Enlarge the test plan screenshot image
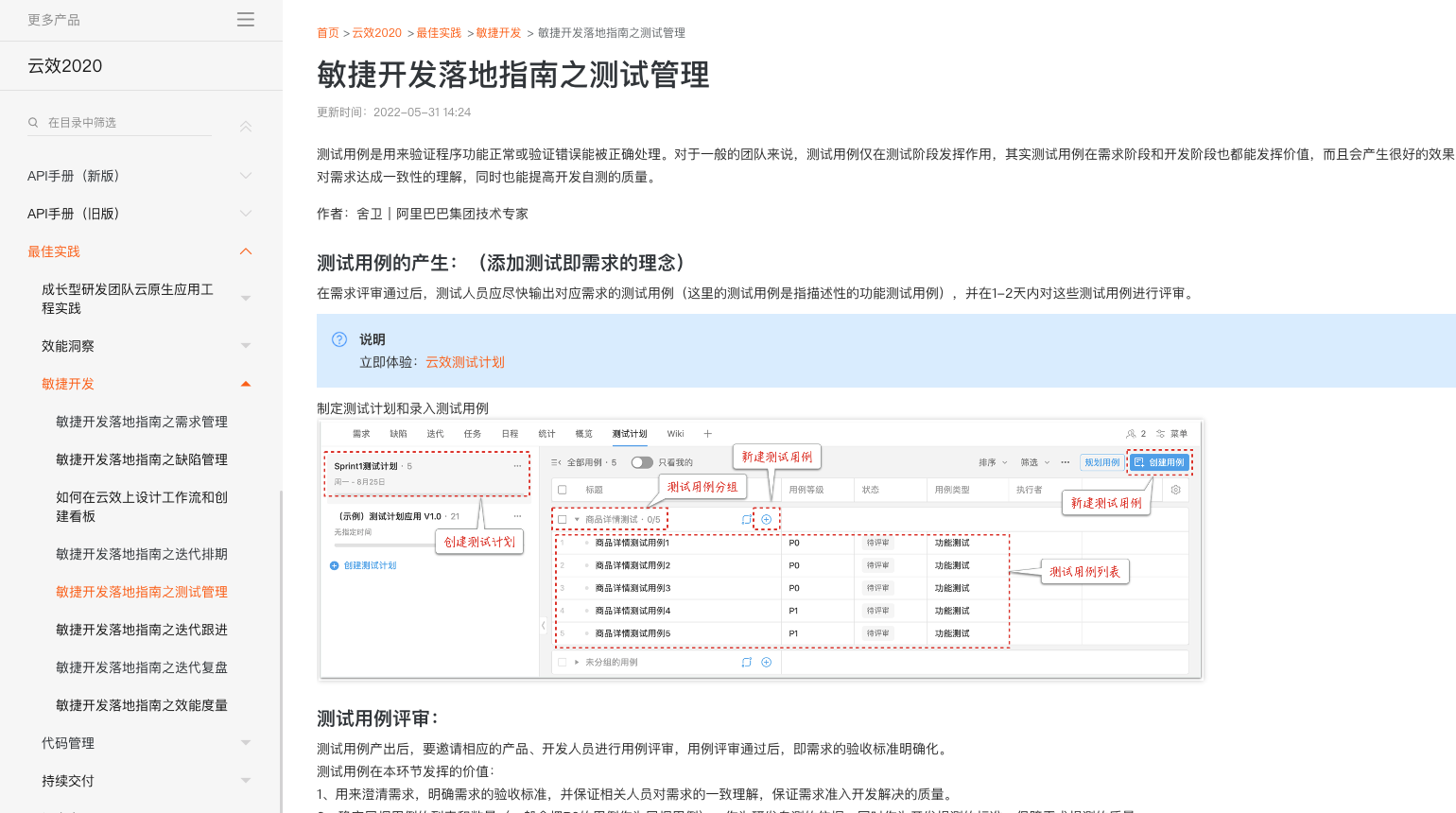Image resolution: width=1456 pixels, height=813 pixels. [760, 549]
